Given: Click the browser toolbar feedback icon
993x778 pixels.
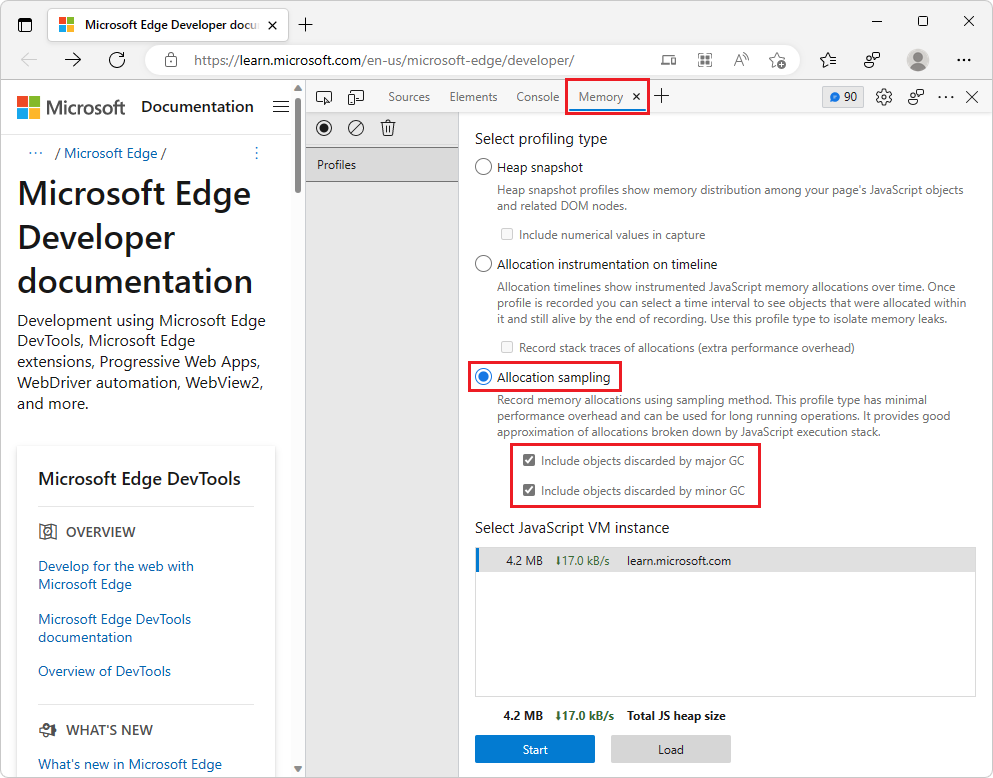Looking at the screenshot, I should pyautogui.click(x=872, y=60).
